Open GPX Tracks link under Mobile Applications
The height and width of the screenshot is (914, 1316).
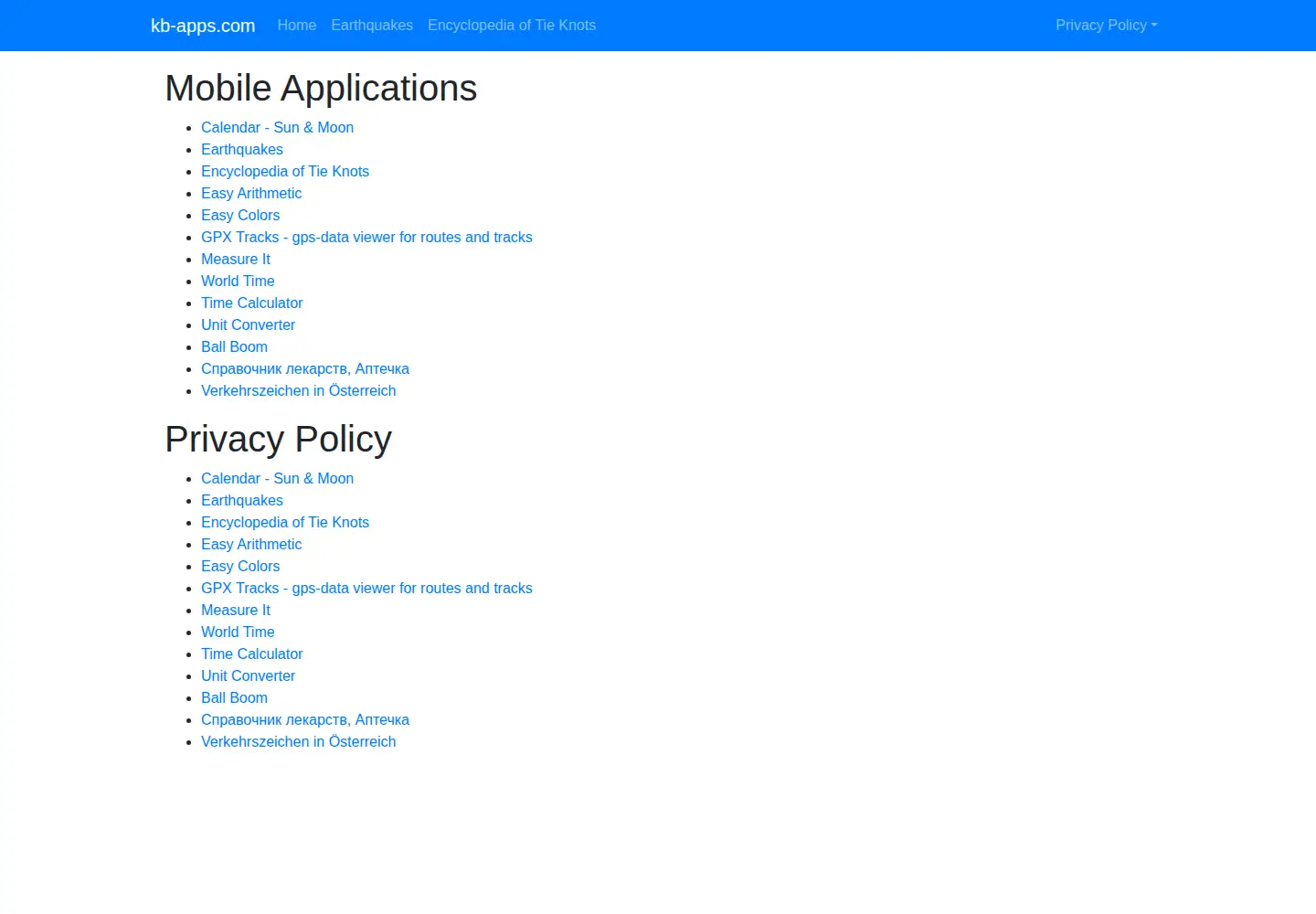pyautogui.click(x=366, y=238)
